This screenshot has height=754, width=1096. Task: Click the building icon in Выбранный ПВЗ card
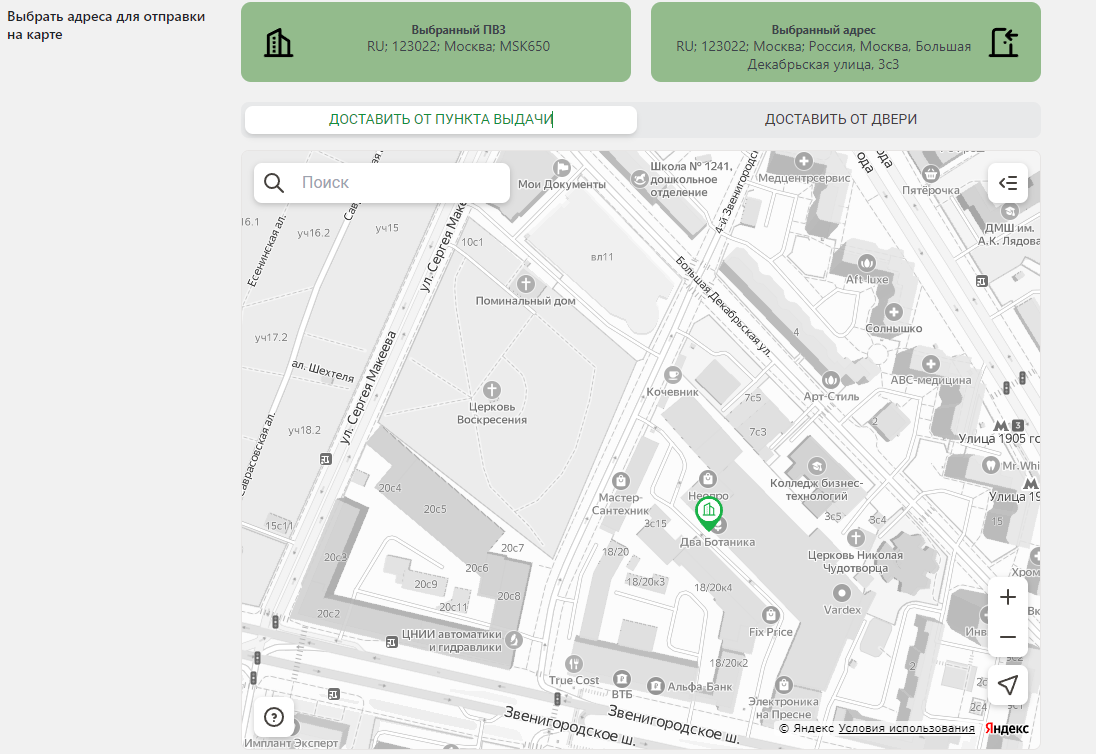pos(278,43)
